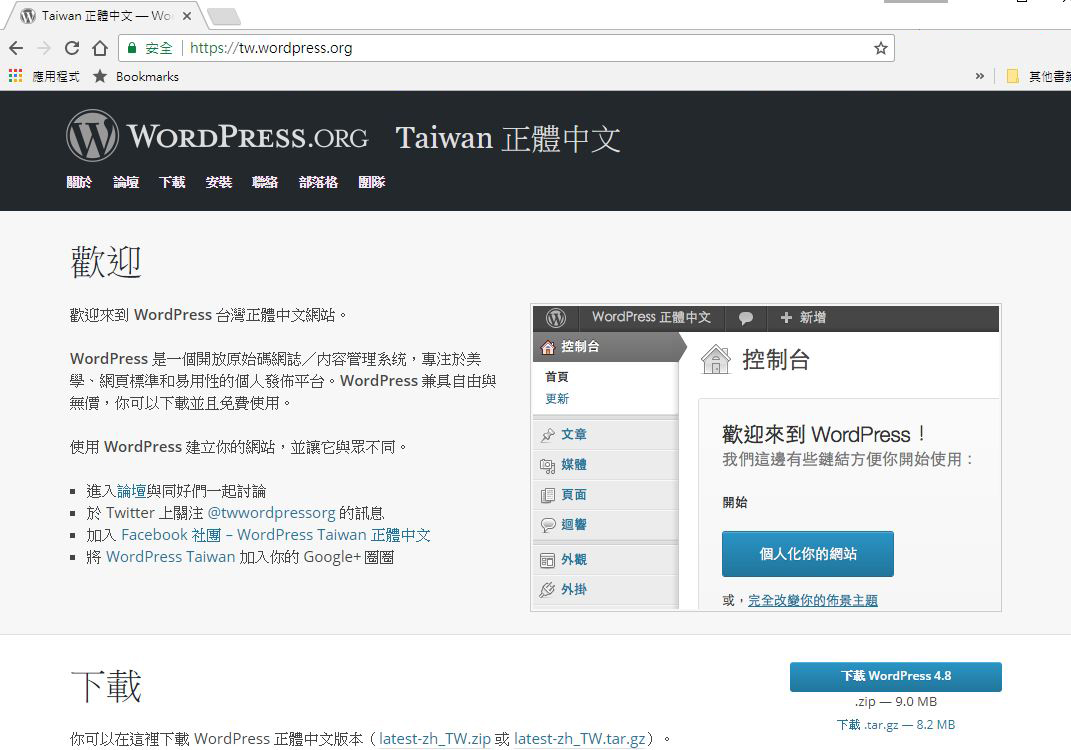
Task: Reload the page with the refresh icon
Action: coord(72,48)
